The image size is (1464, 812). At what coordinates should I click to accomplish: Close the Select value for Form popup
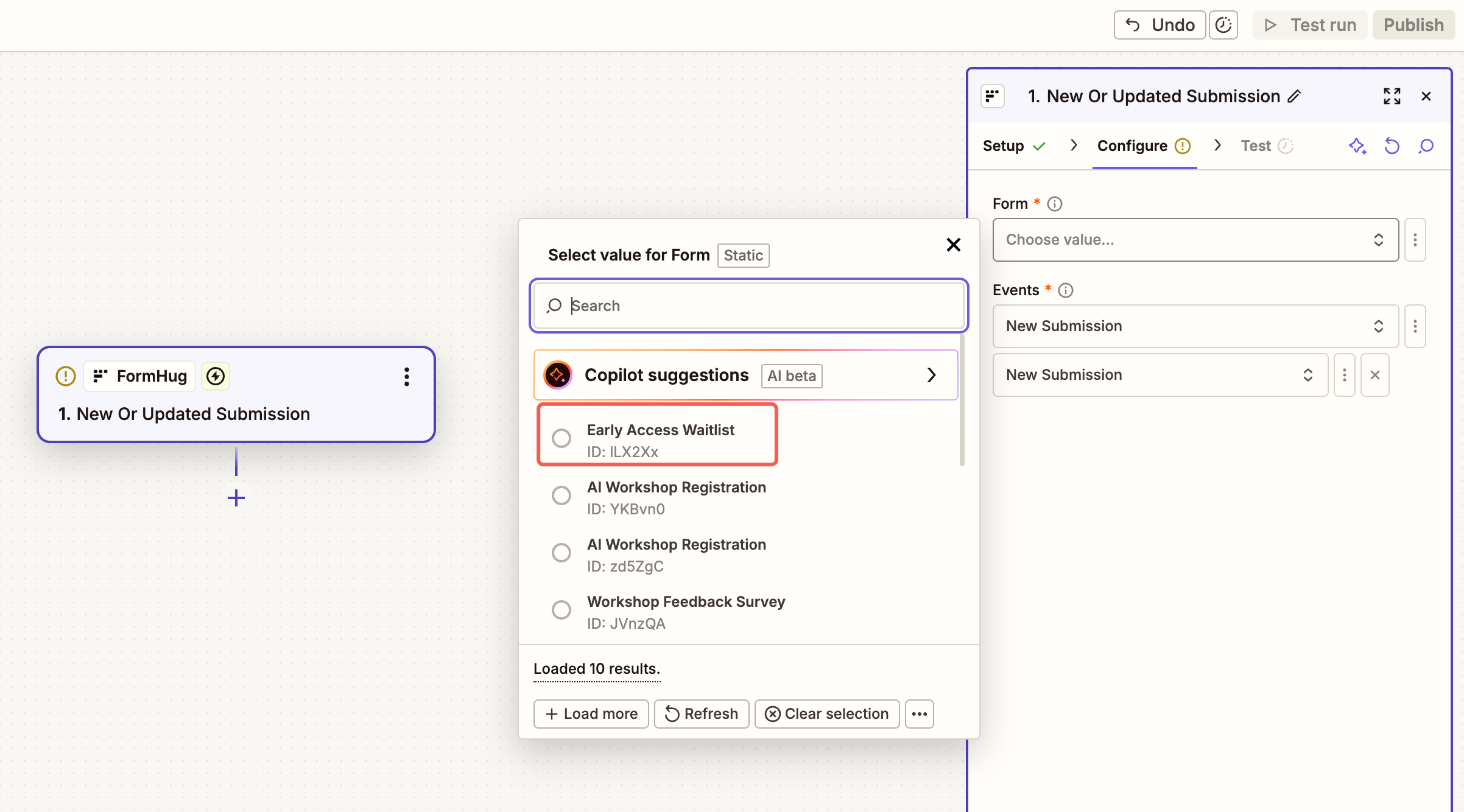954,245
